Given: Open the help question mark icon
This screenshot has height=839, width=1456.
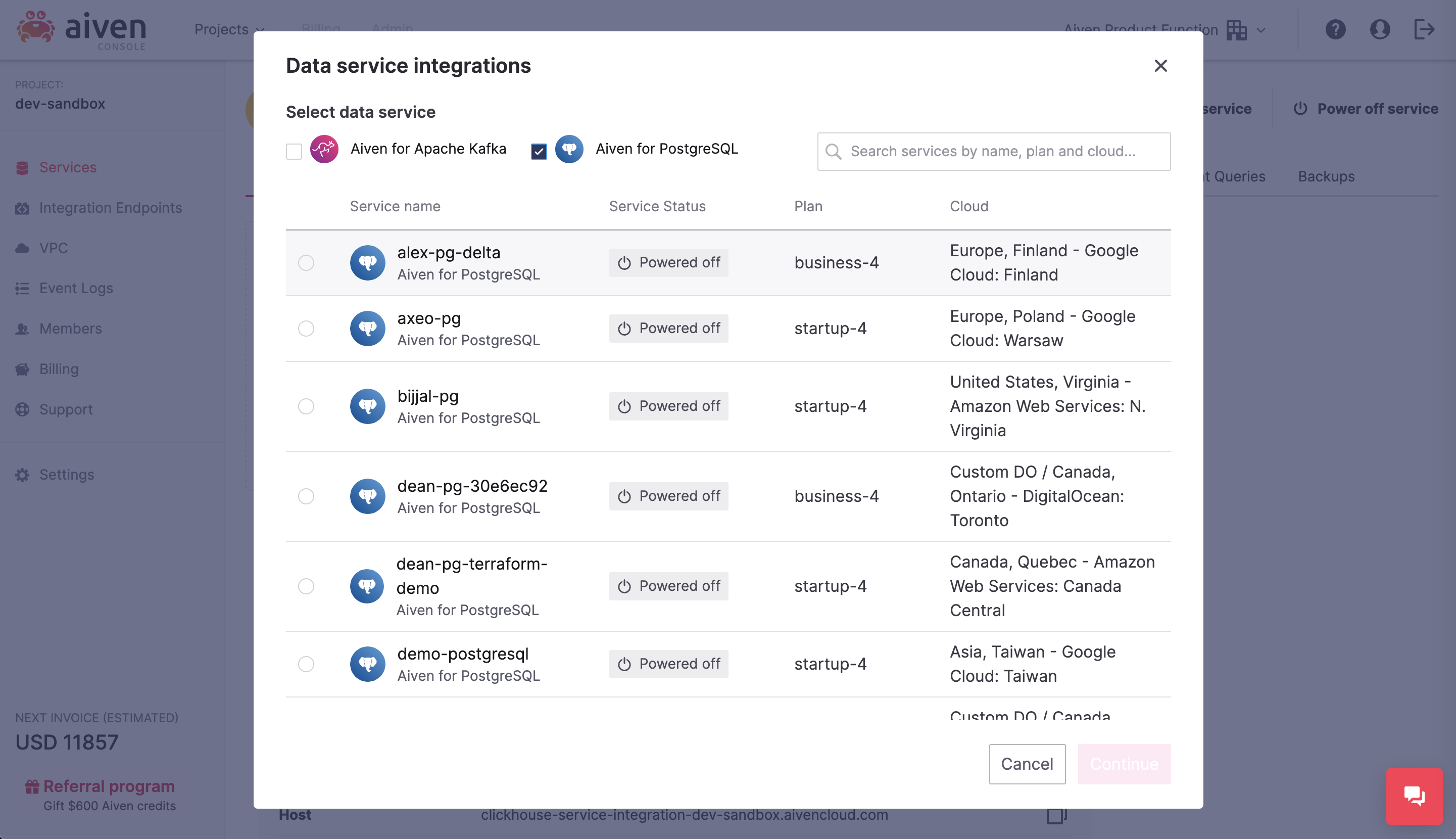Looking at the screenshot, I should 1335,29.
